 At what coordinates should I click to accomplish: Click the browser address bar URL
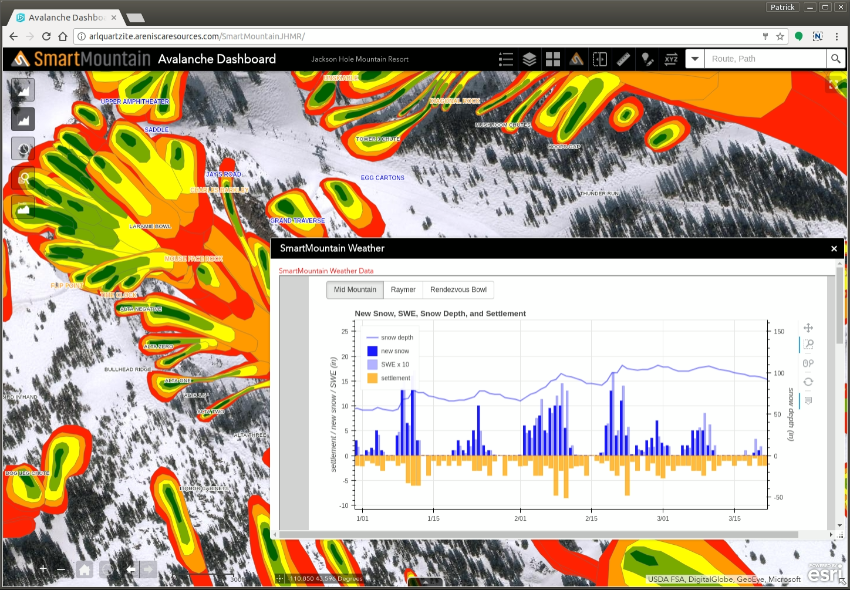(x=197, y=36)
